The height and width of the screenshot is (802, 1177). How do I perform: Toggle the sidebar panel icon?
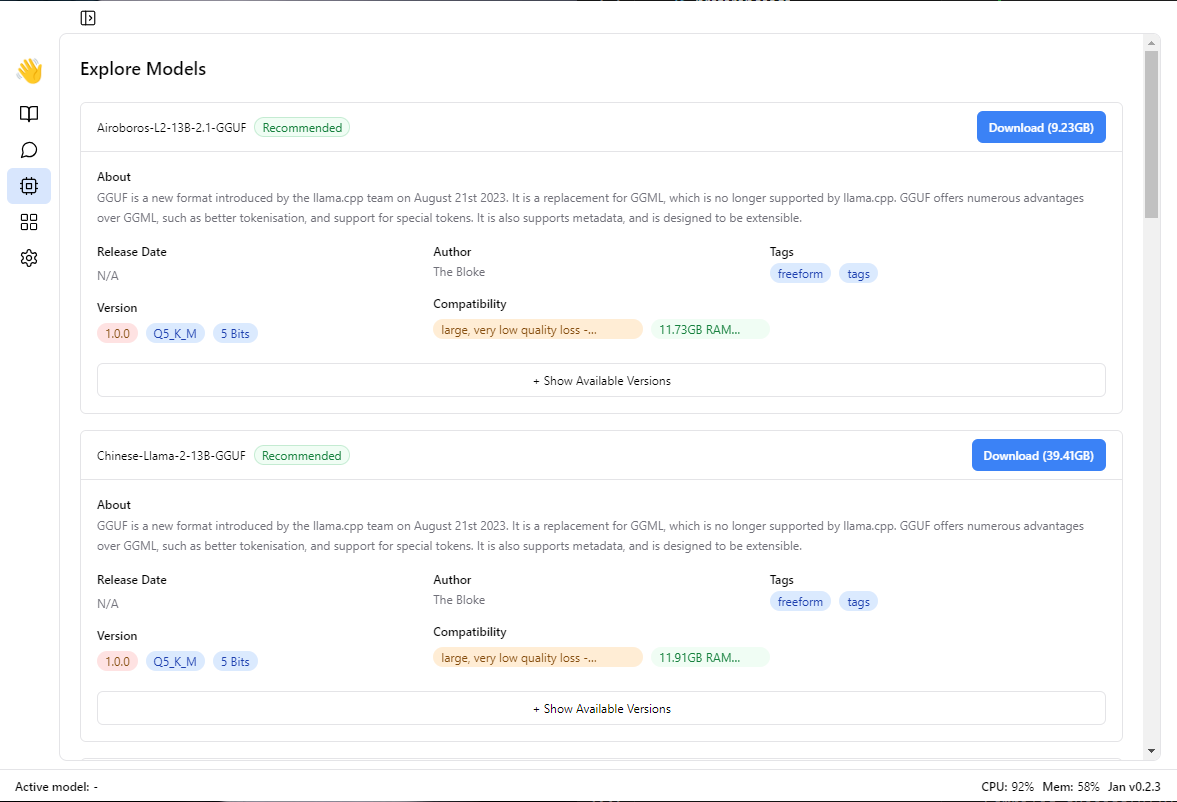(x=88, y=17)
